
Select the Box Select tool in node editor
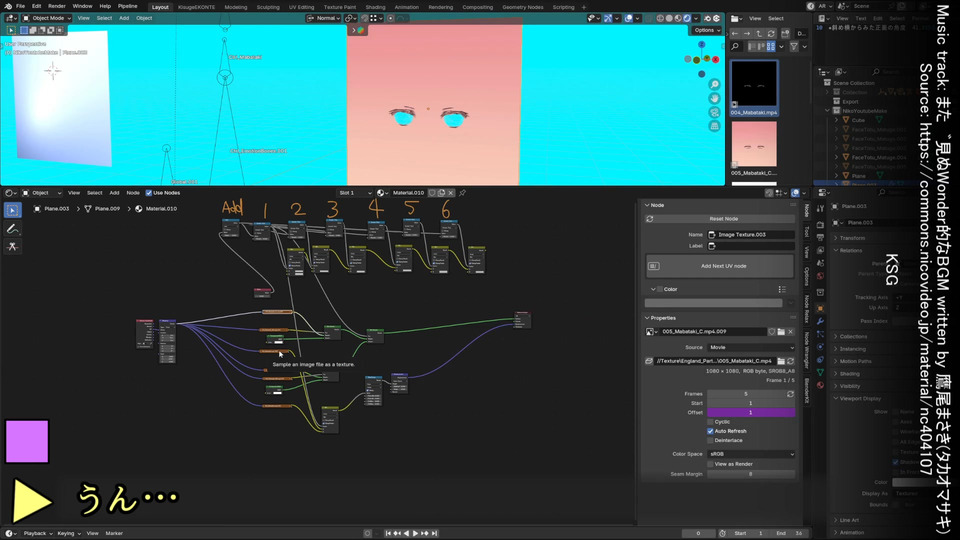click(x=12, y=210)
